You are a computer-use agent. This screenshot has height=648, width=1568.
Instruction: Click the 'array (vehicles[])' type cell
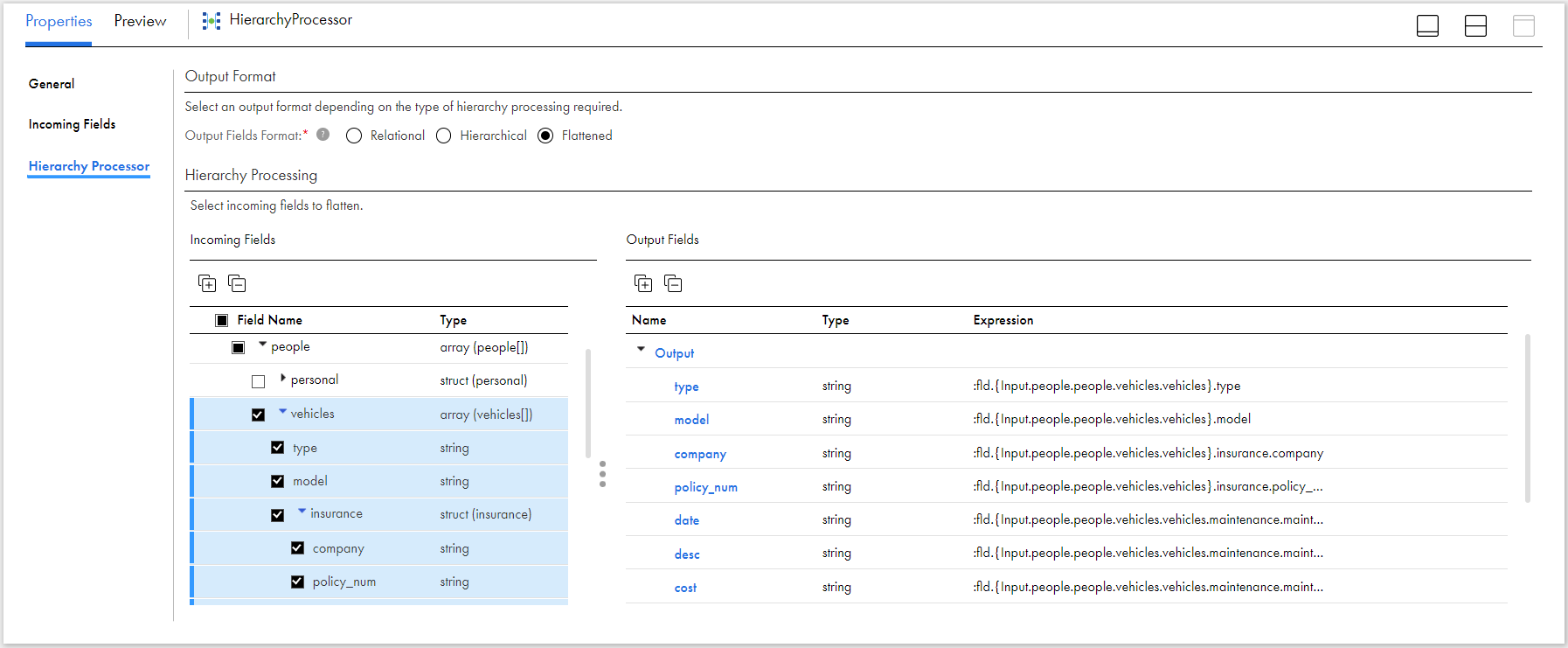click(x=486, y=415)
